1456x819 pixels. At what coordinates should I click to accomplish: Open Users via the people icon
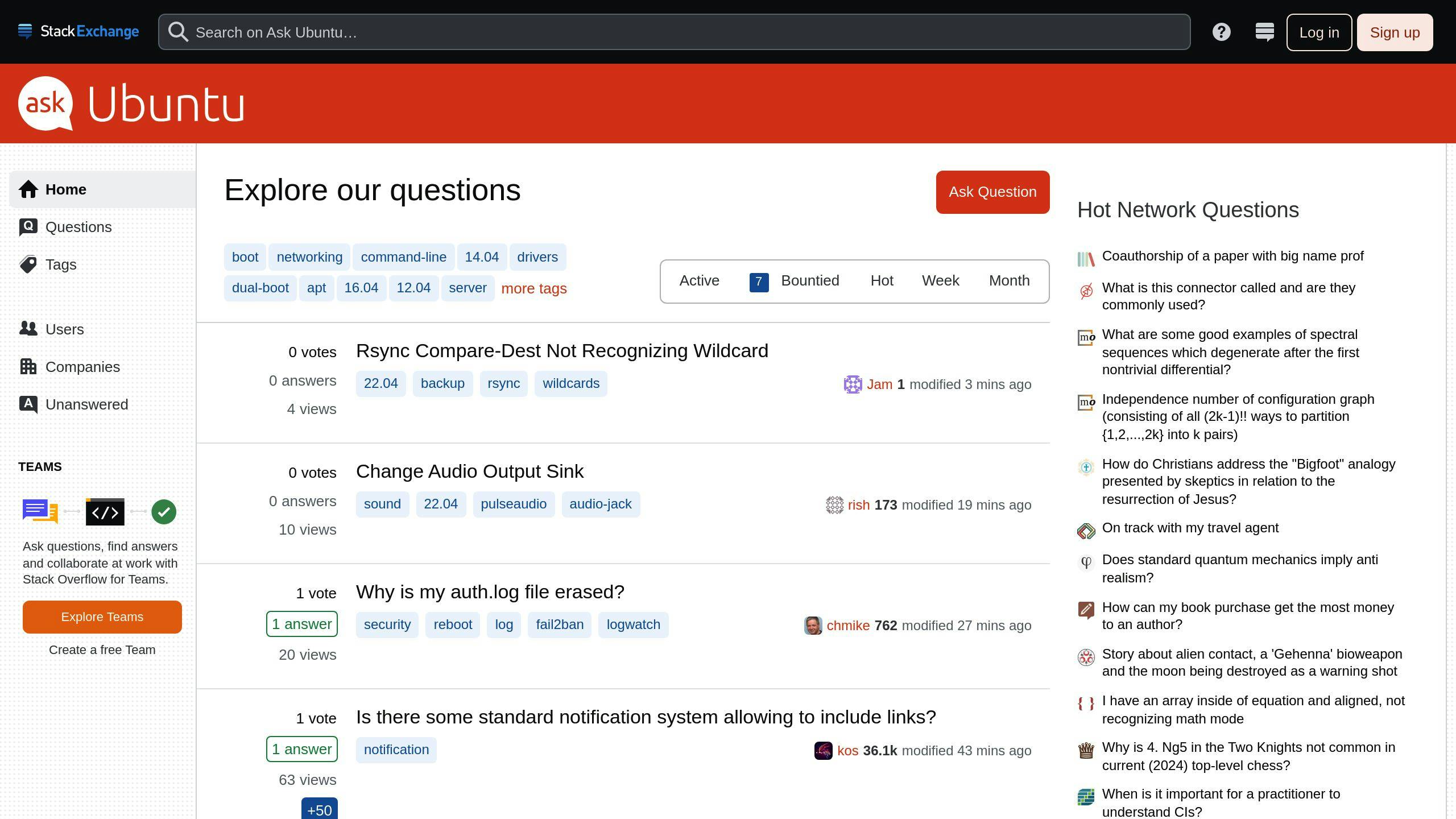(x=28, y=329)
